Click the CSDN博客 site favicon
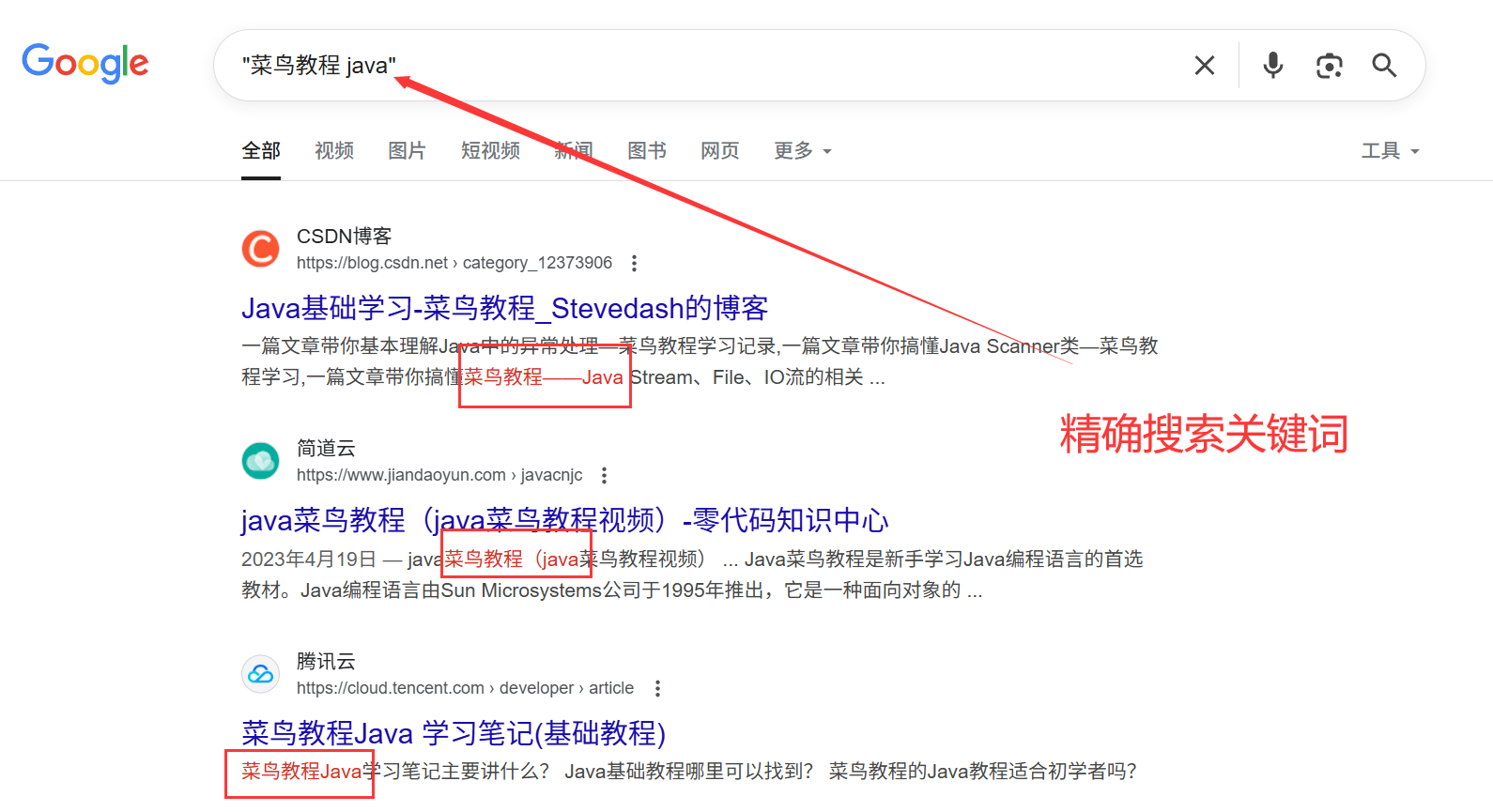This screenshot has width=1493, height=812. pyautogui.click(x=260, y=249)
